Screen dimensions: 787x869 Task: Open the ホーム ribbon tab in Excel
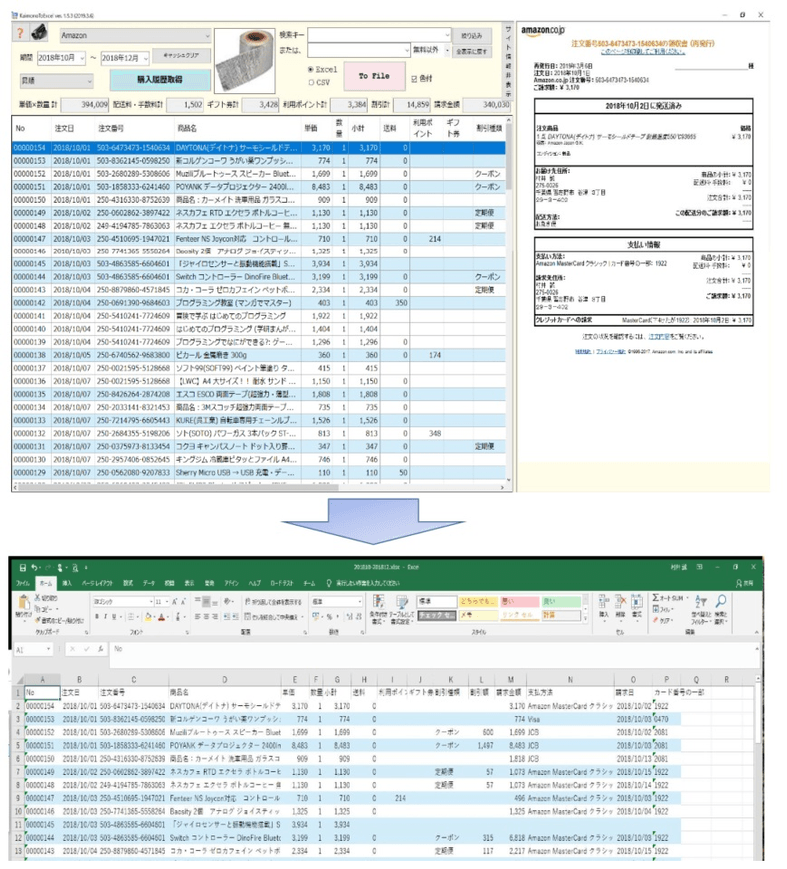click(45, 582)
